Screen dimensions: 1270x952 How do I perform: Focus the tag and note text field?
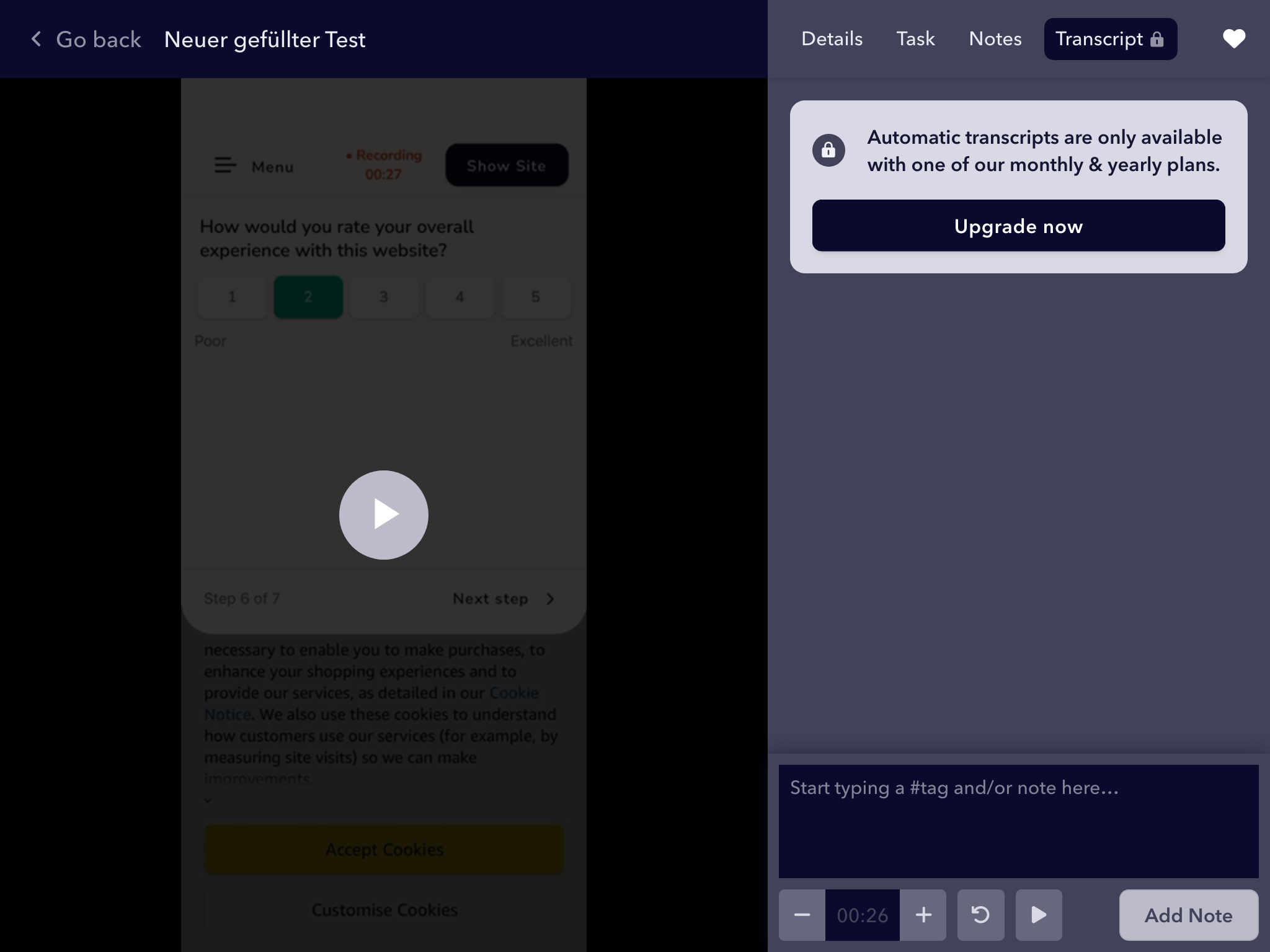(1018, 821)
